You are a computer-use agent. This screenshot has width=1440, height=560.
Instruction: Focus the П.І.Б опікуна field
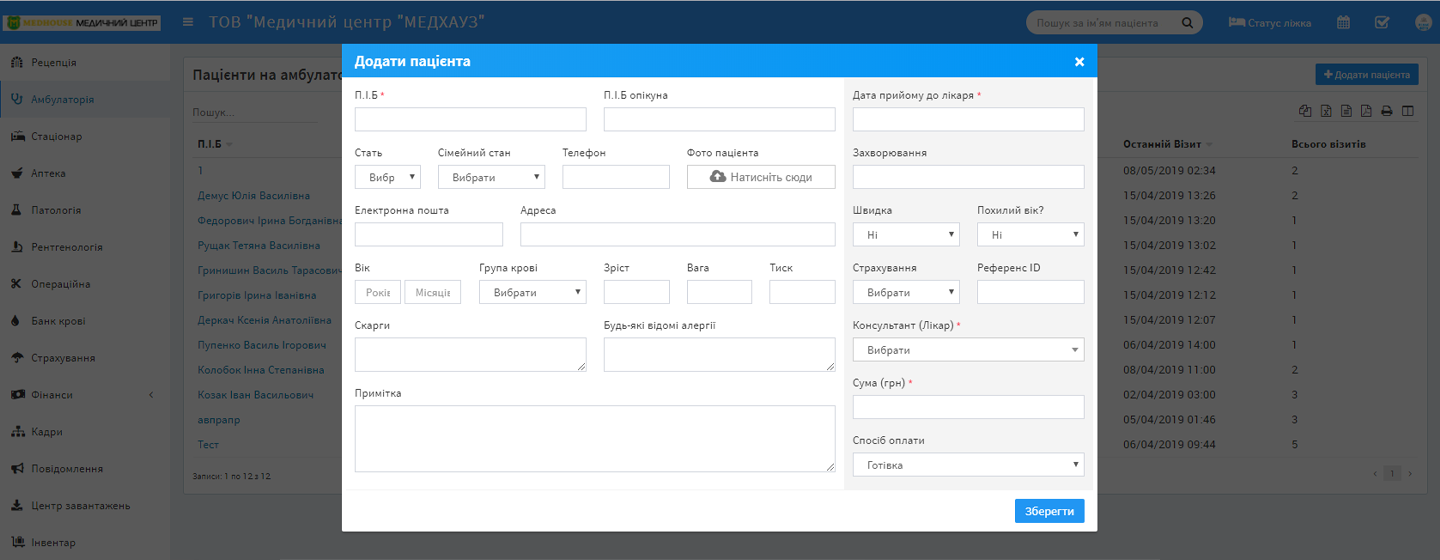pos(720,119)
